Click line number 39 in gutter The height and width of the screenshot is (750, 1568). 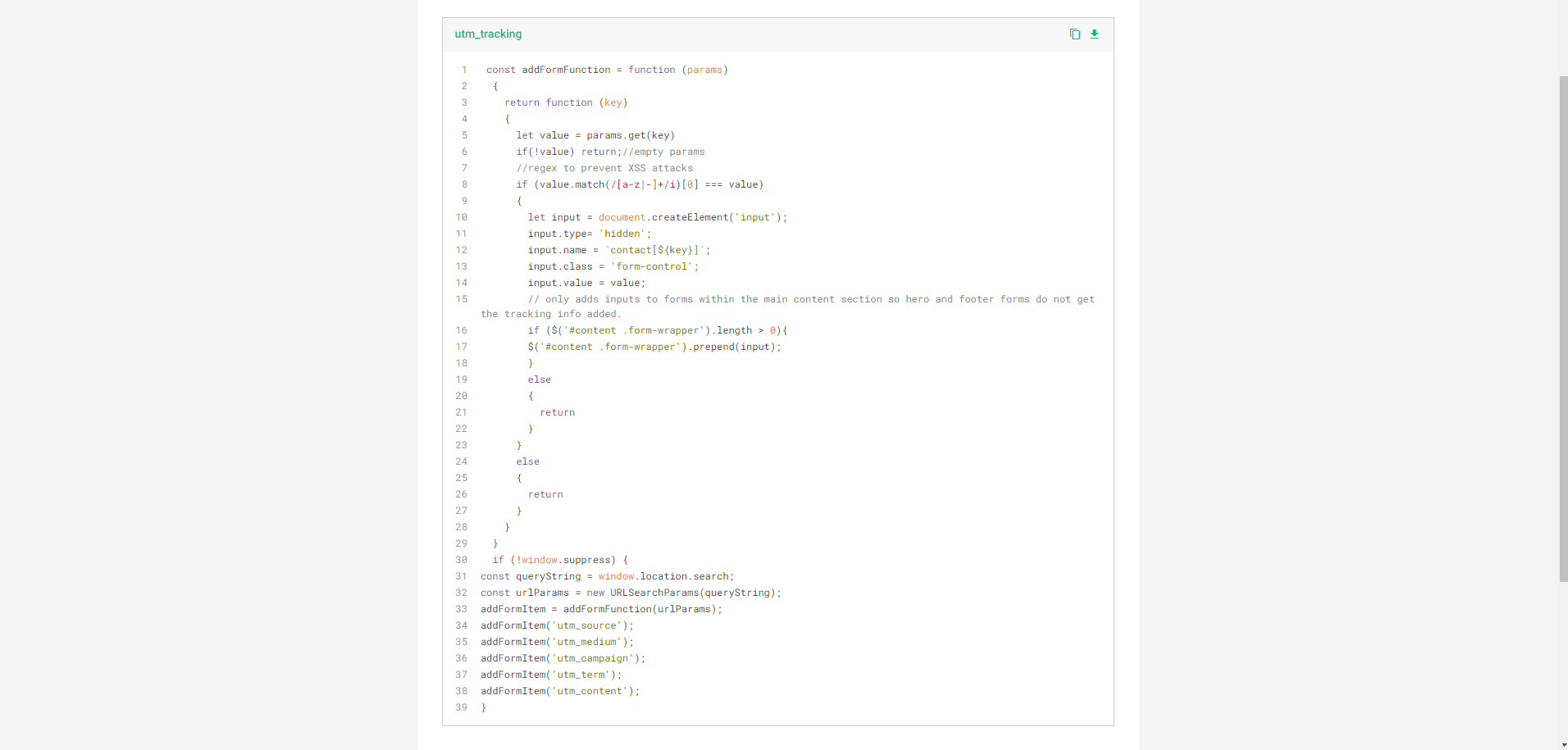point(462,707)
